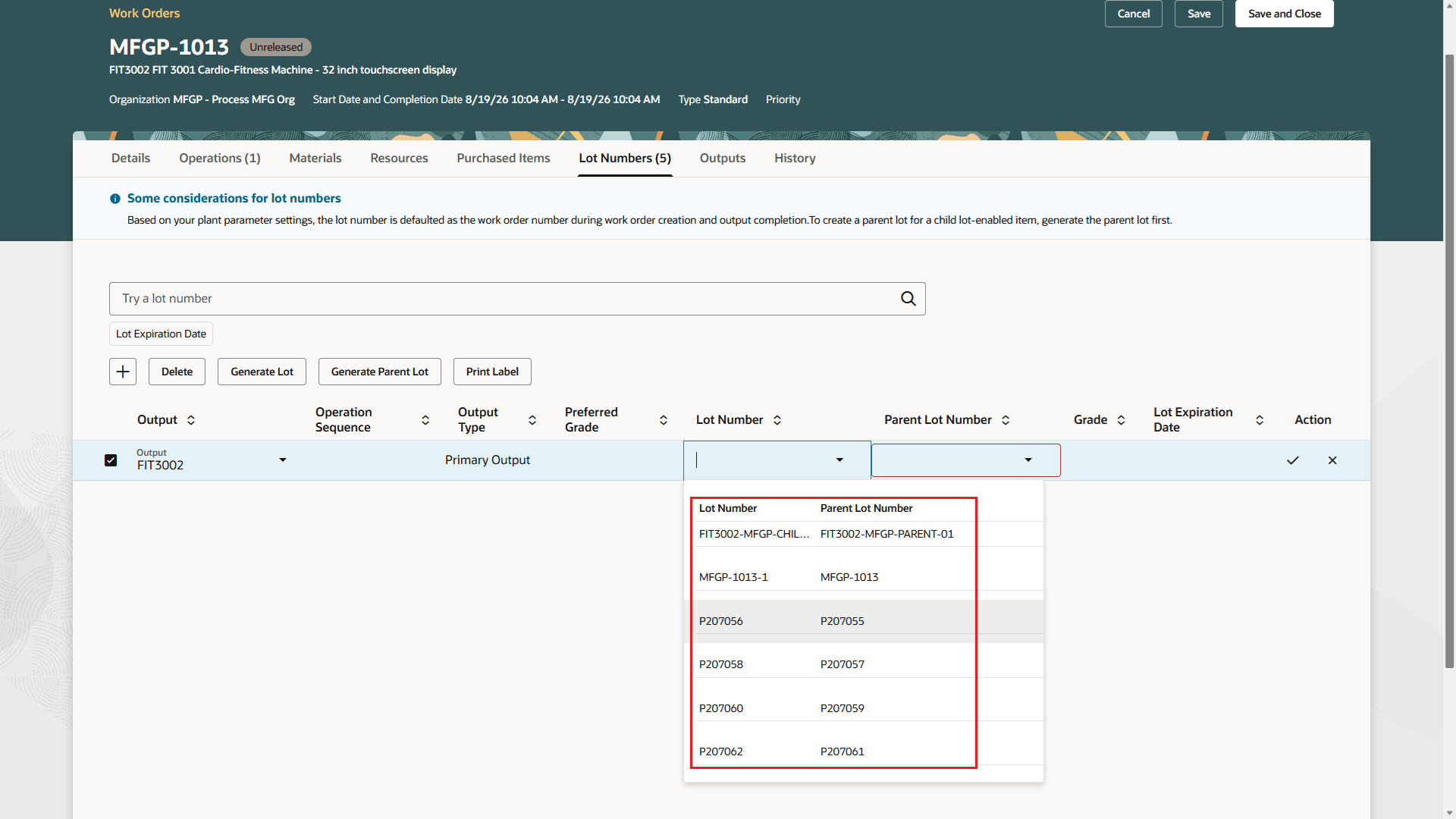This screenshot has height=819, width=1456.
Task: Click info icon beside lot number considerations
Action: pos(115,199)
